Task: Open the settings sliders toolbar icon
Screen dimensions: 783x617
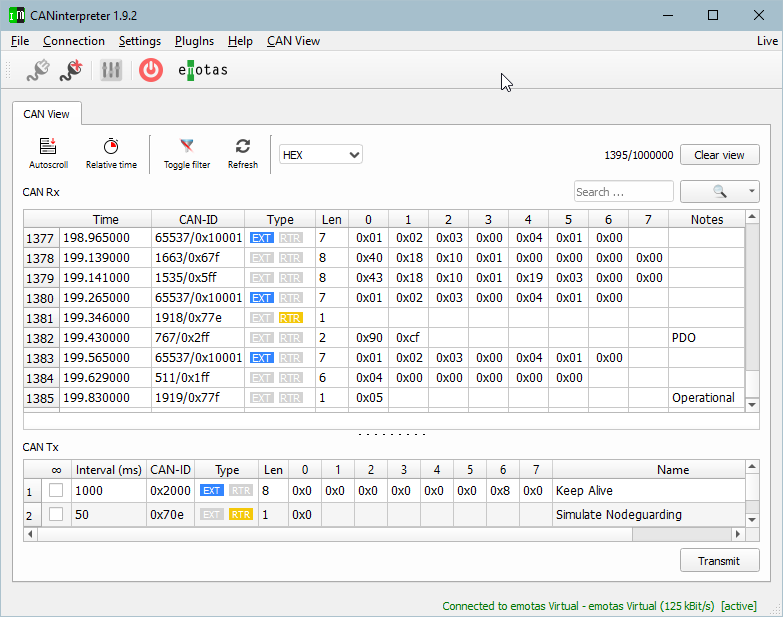Action: 111,70
